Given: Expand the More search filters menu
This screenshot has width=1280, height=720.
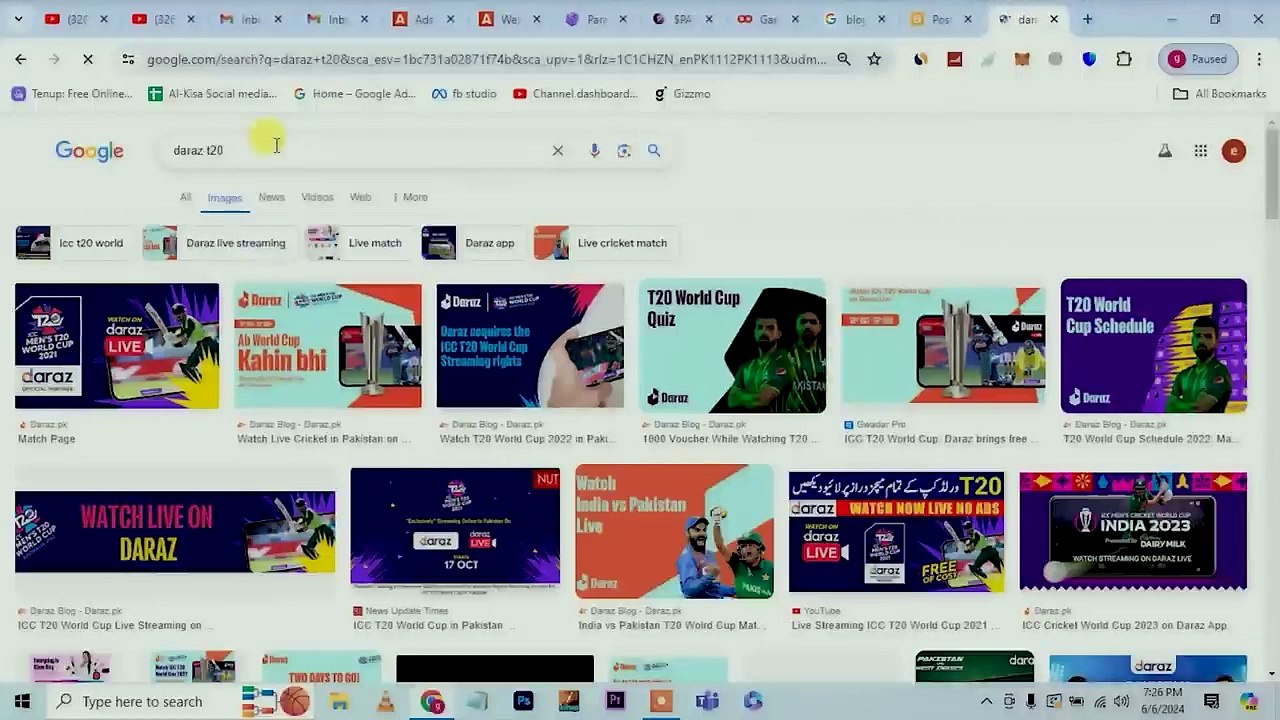Looking at the screenshot, I should click(x=410, y=197).
